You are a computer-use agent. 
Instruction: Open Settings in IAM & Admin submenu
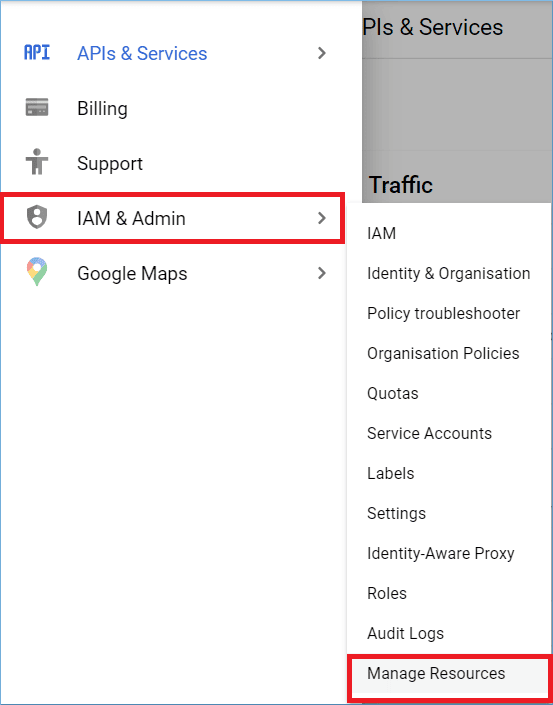coord(396,513)
